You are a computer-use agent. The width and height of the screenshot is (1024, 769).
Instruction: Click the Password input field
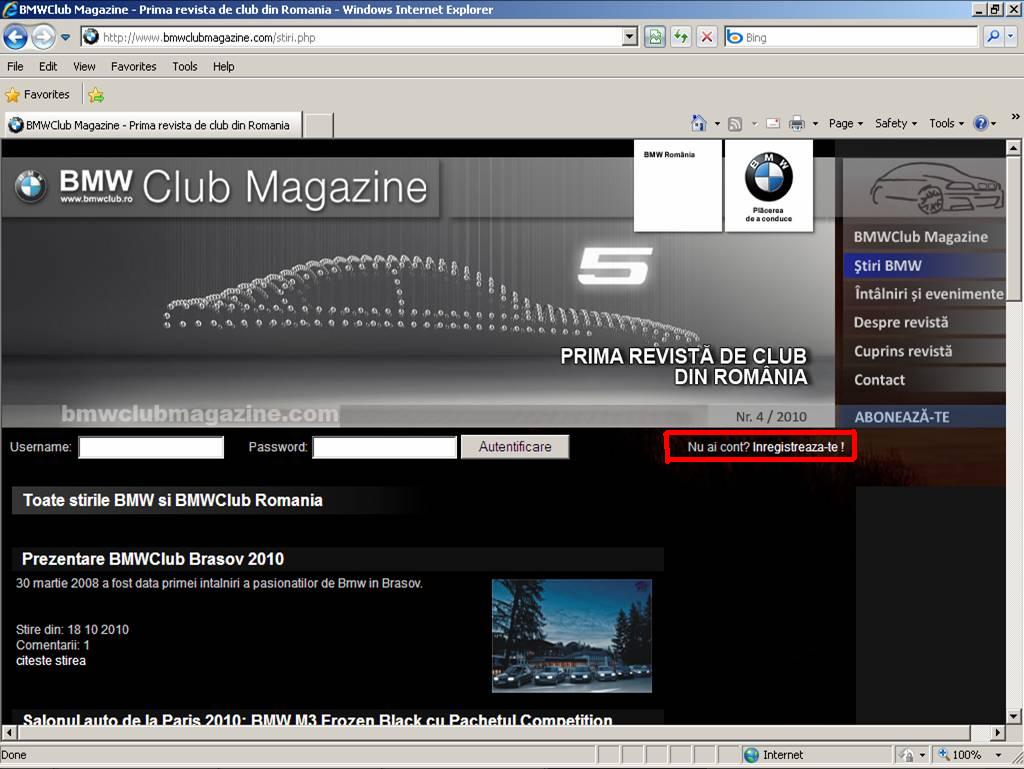click(385, 447)
